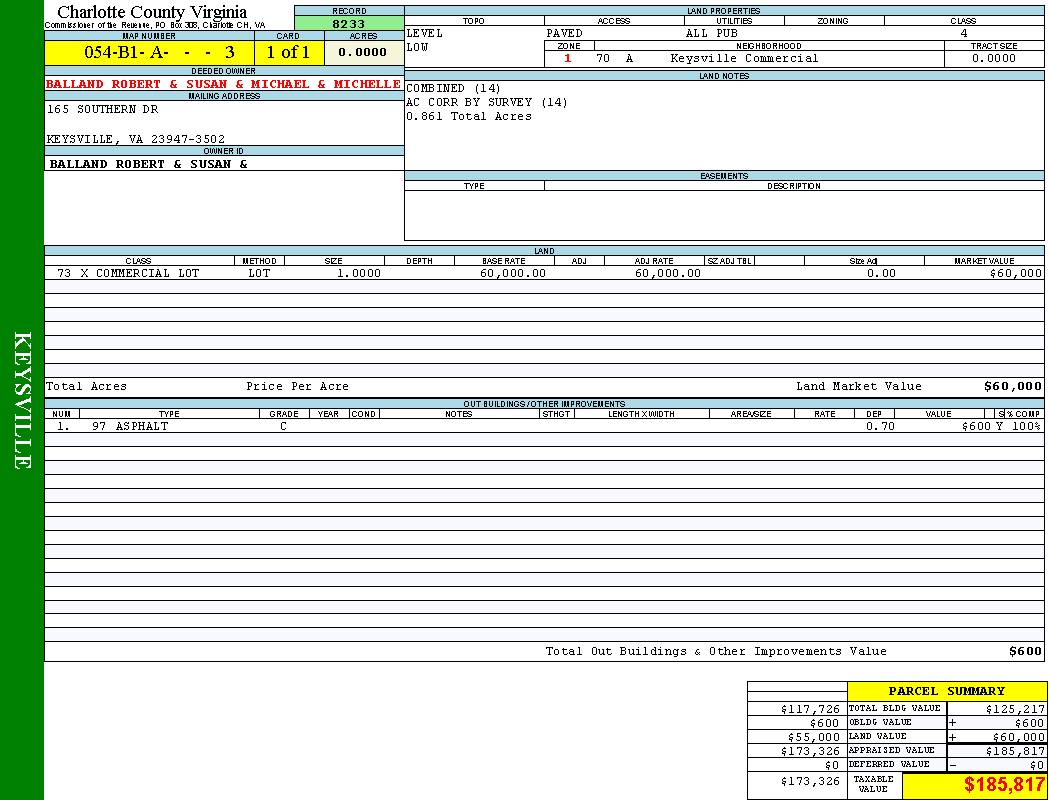
Task: Click the green record number 8233 field
Action: (x=349, y=23)
